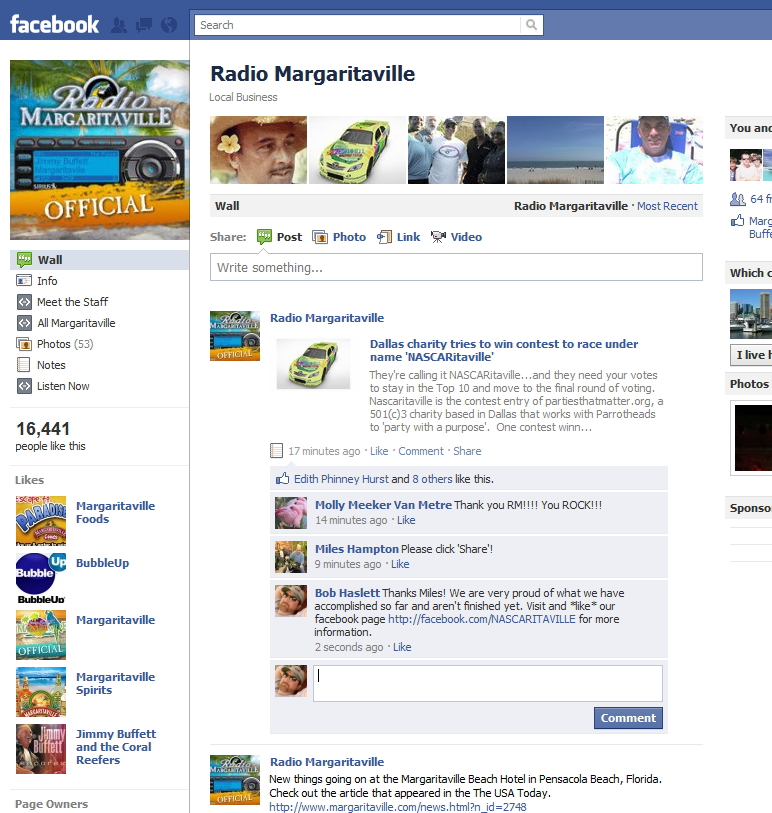Open the notifications globe icon
Viewport: 772px width, 813px height.
pyautogui.click(x=168, y=25)
